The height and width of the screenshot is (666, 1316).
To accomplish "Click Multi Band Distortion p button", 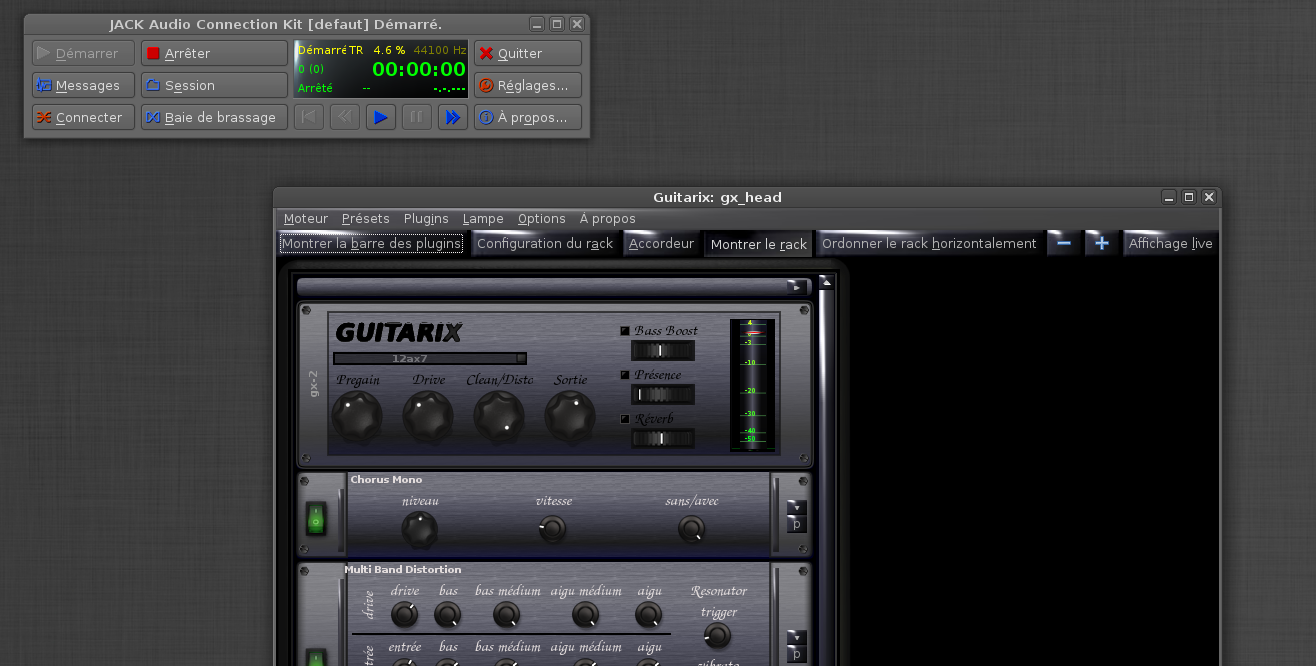I will [x=797, y=654].
